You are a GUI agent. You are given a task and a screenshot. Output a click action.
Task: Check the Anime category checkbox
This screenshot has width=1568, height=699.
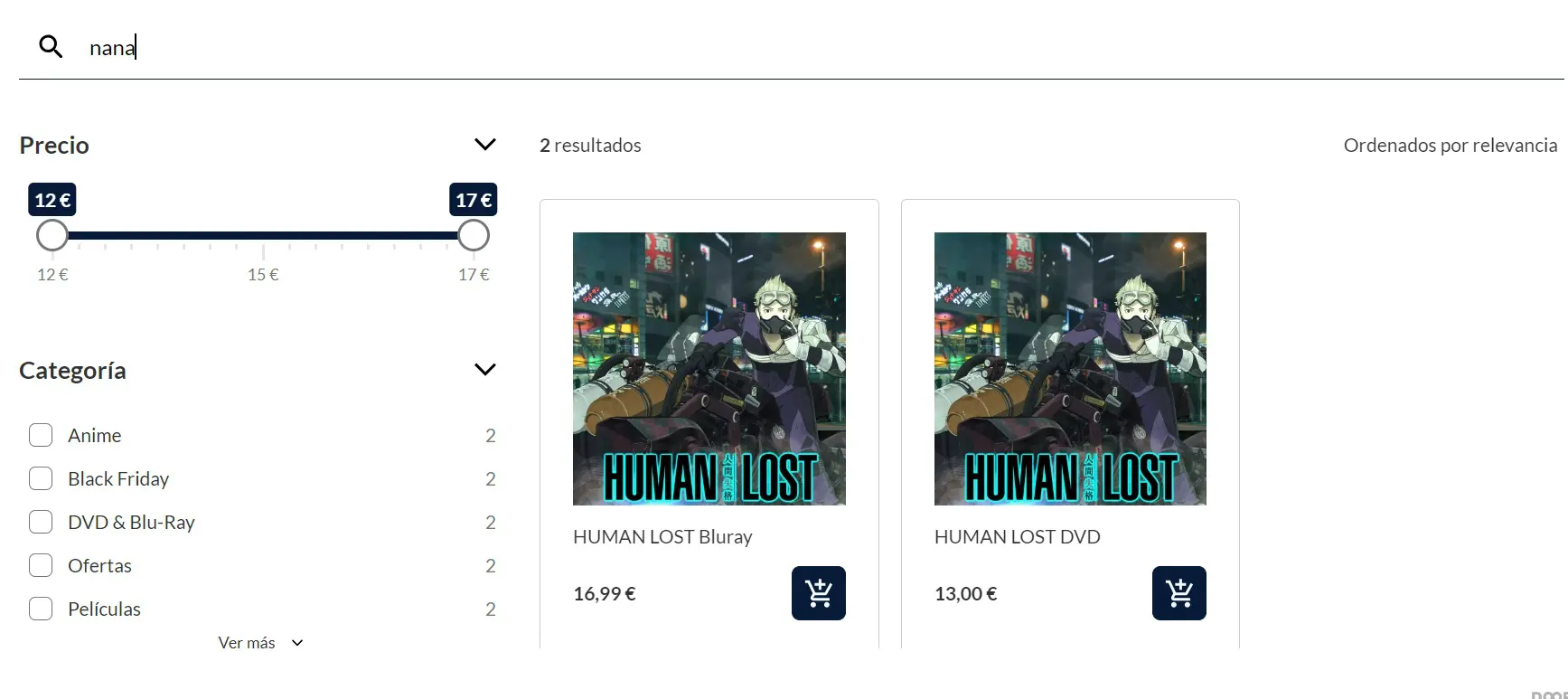pos(41,435)
